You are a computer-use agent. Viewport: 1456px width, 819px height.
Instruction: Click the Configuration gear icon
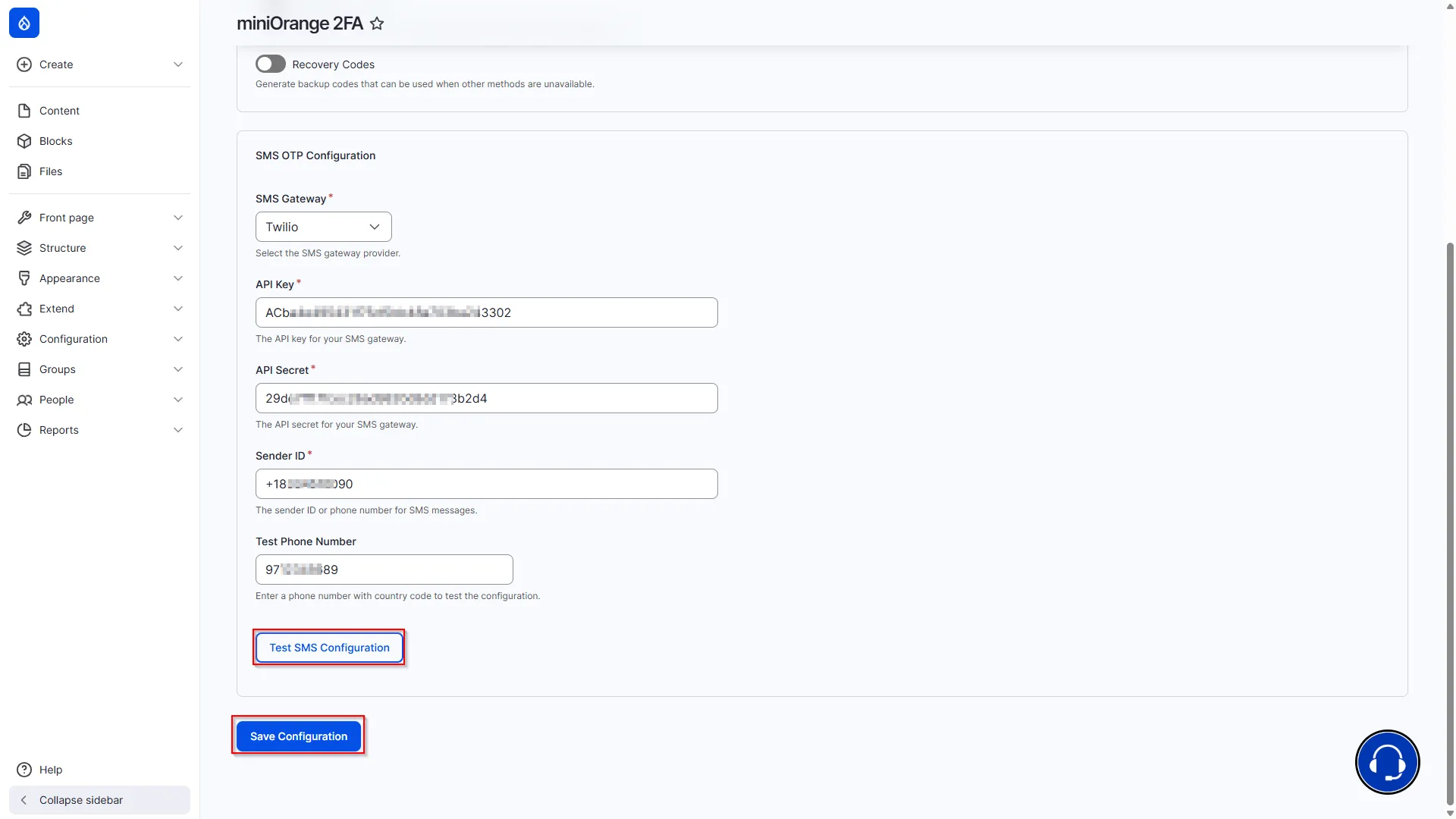coord(24,339)
